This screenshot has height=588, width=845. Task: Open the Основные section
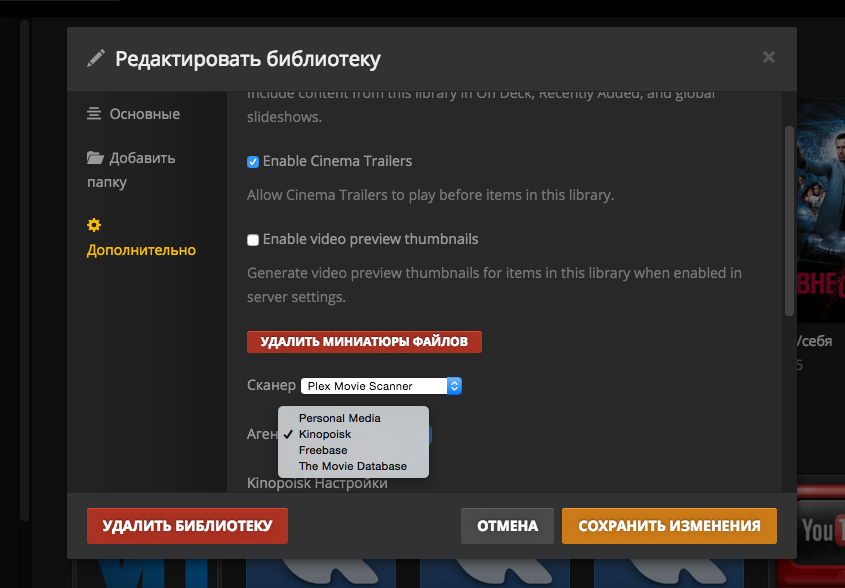(x=134, y=114)
